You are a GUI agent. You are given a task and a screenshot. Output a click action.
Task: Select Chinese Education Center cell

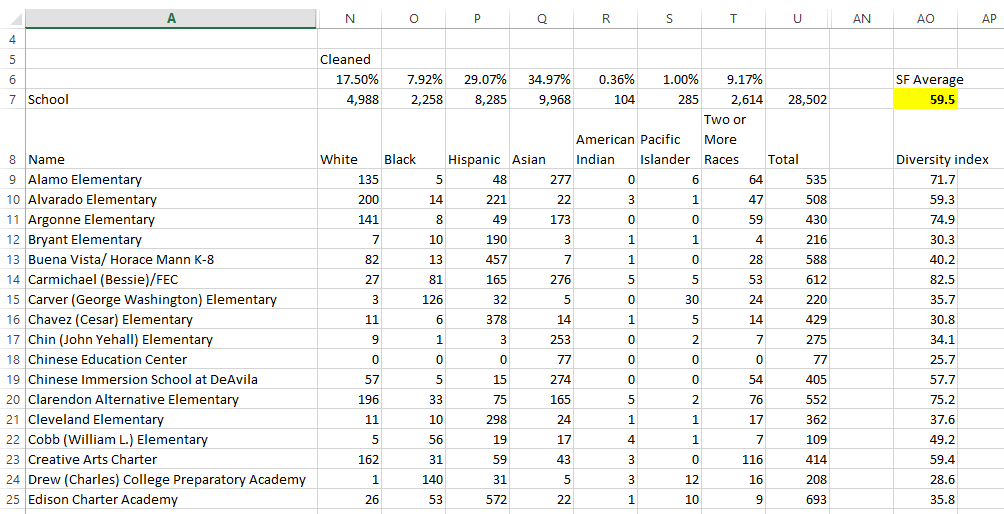(x=171, y=359)
